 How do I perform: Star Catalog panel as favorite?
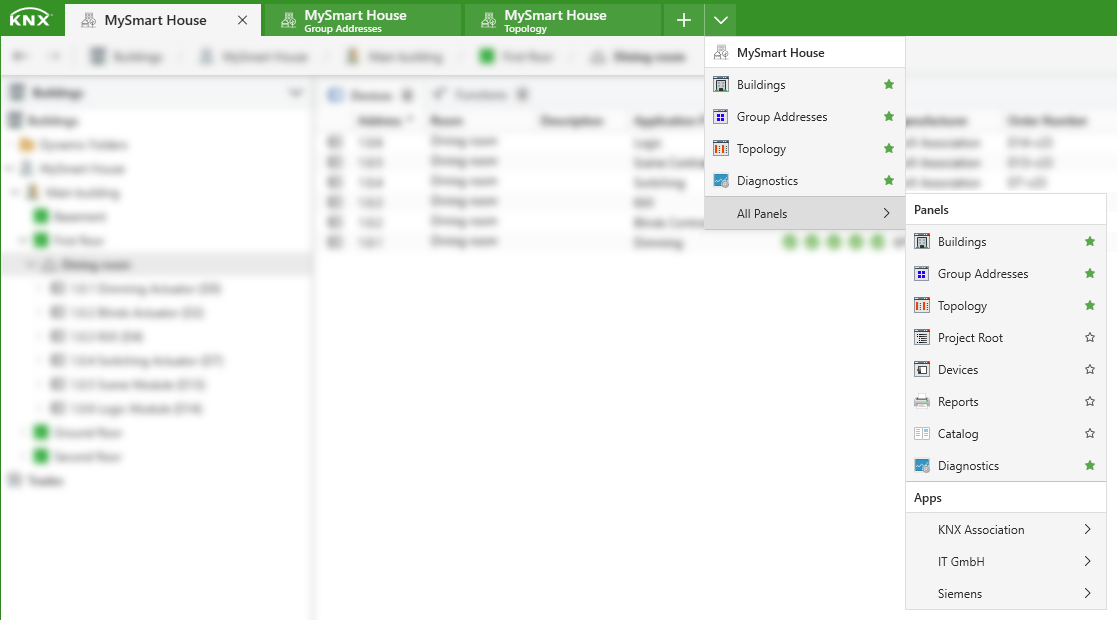tap(1089, 434)
